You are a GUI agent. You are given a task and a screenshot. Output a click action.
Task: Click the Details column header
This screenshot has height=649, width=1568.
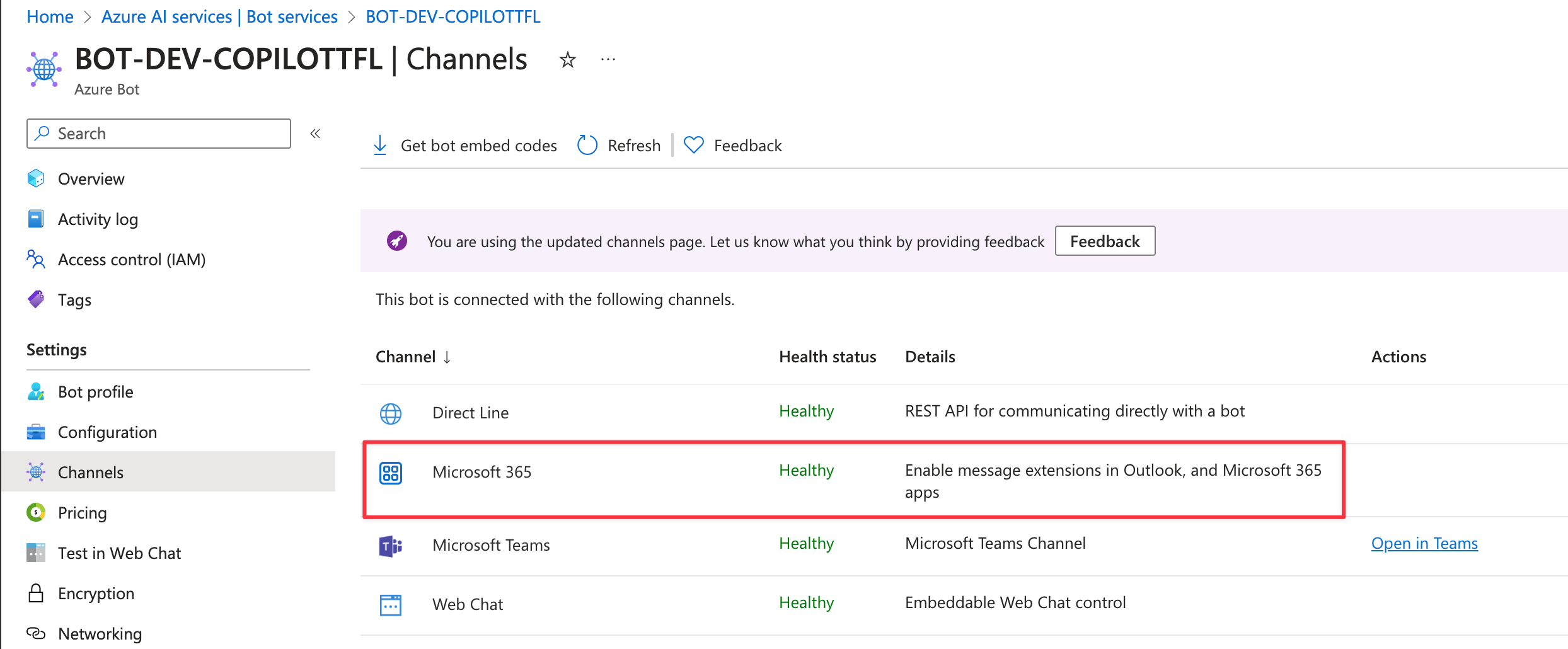930,357
